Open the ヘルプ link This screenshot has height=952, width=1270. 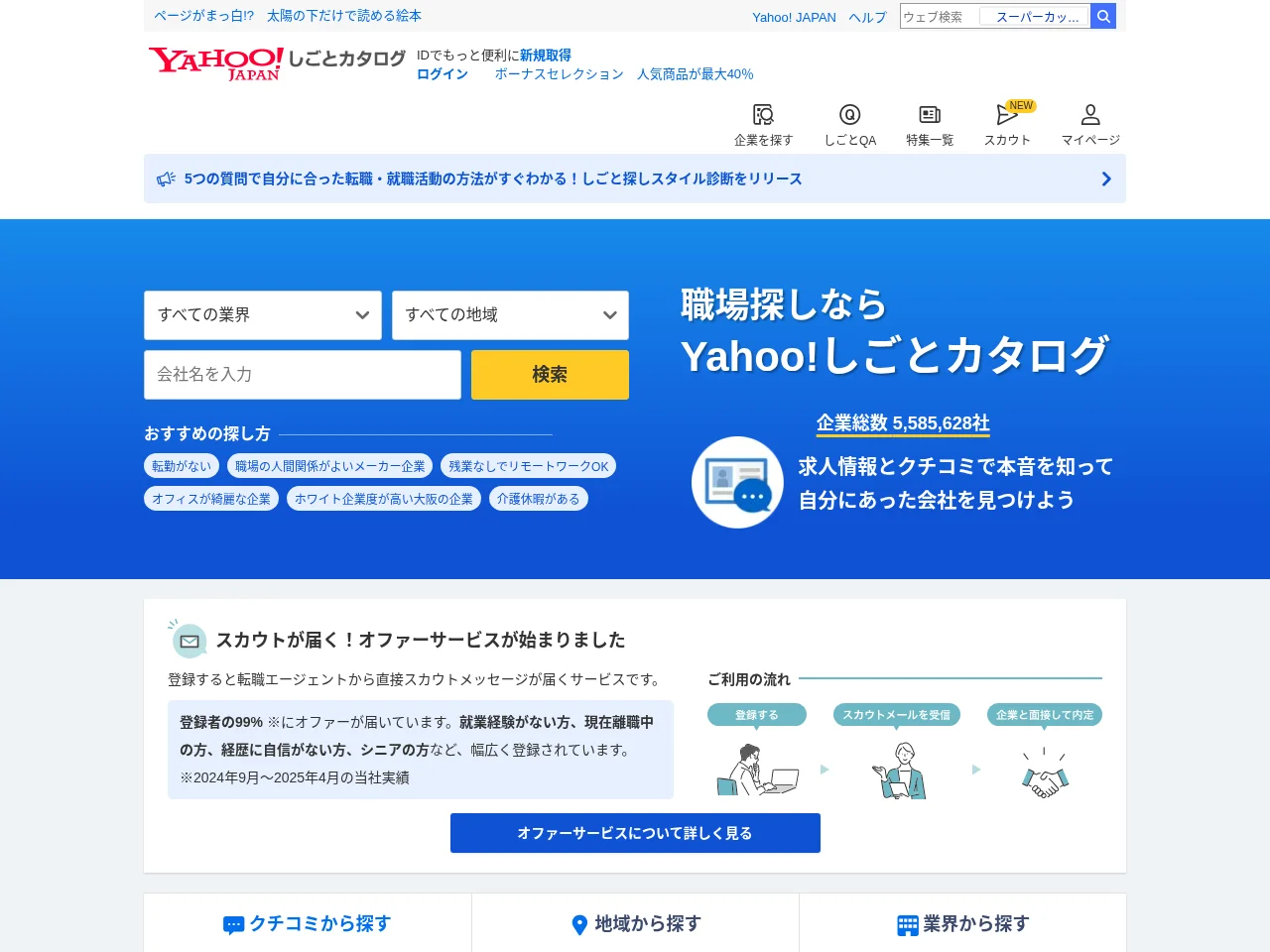pyautogui.click(x=867, y=17)
